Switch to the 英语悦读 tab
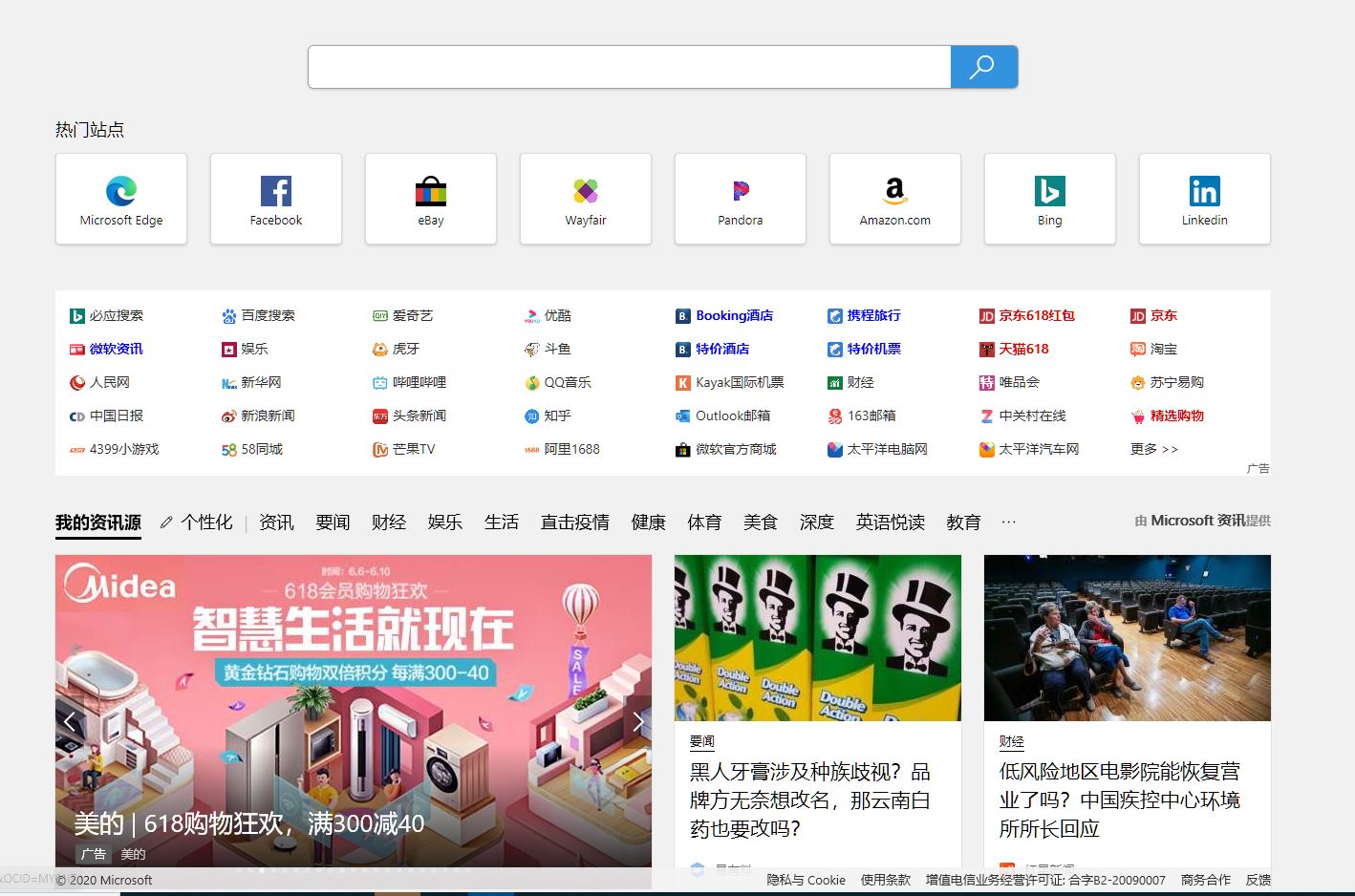The image size is (1355, 896). tap(891, 522)
